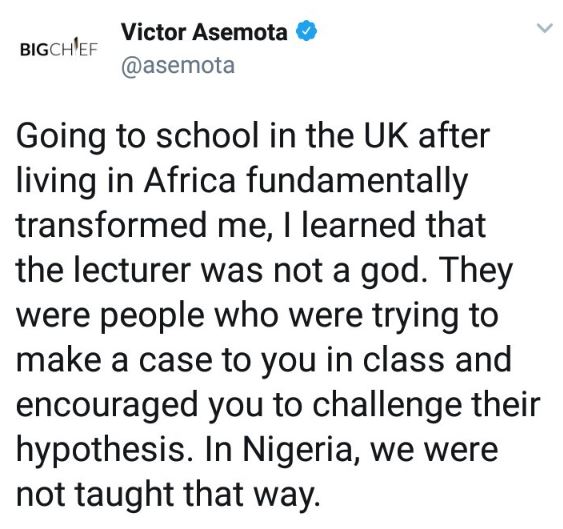Select the word "fundamentally" in tweet
Image resolution: width=563 pixels, height=529 pixels.
(x=358, y=182)
